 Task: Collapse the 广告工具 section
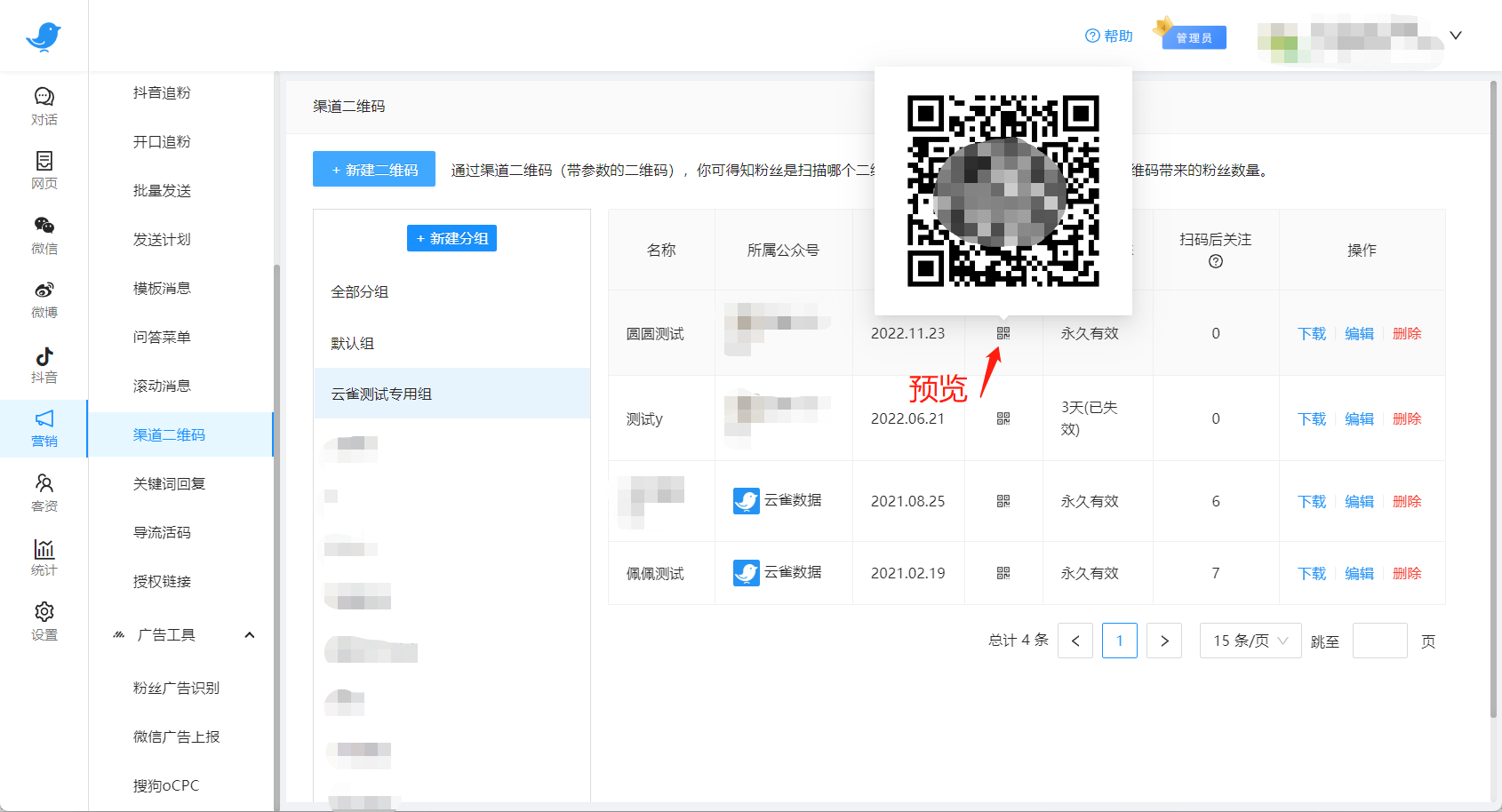coord(250,634)
